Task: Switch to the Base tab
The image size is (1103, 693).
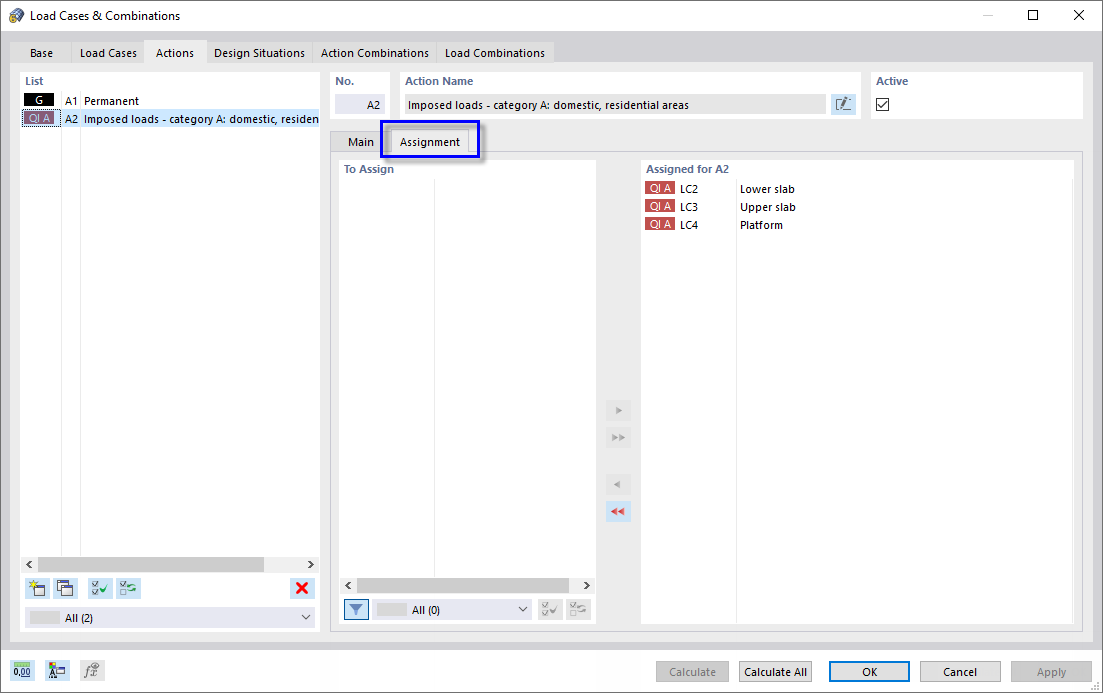Action: click(42, 53)
